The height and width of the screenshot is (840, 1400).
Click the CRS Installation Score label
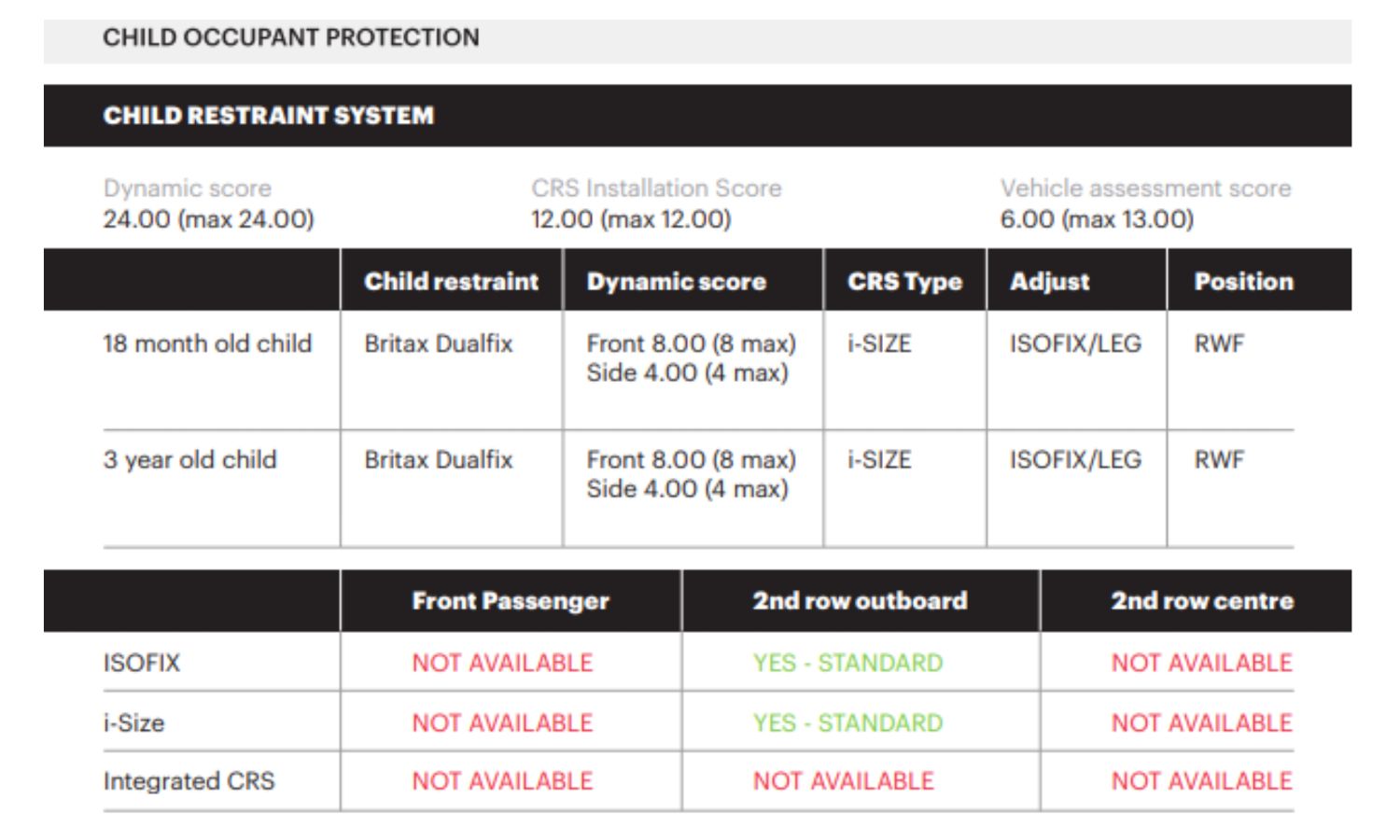[656, 188]
